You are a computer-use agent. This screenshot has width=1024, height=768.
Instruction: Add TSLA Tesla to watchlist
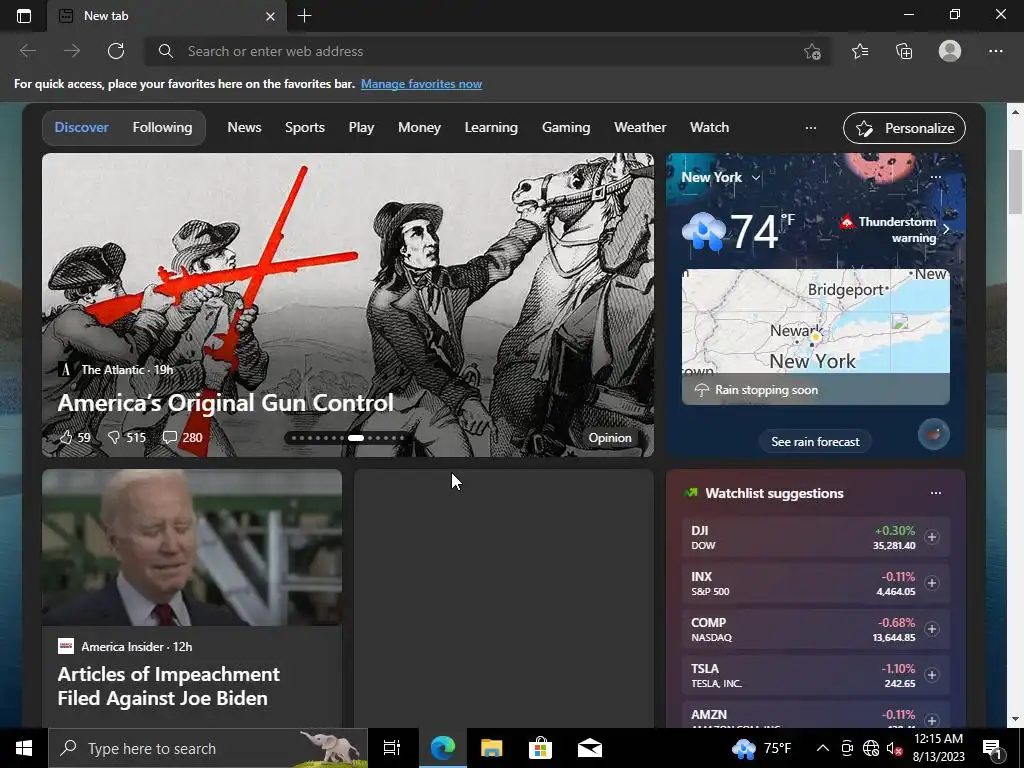(932, 675)
